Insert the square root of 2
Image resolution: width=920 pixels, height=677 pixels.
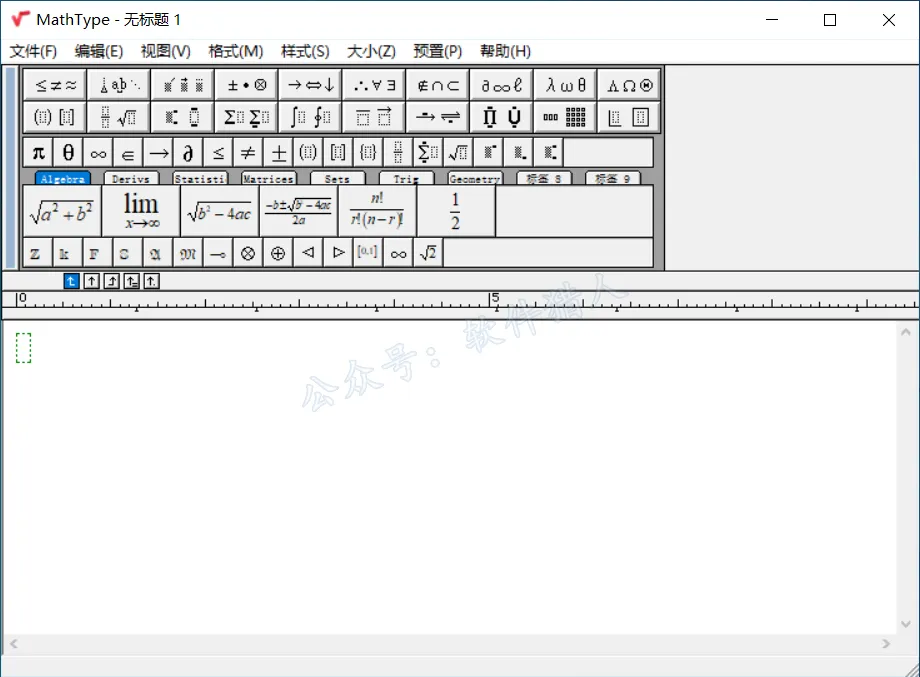pos(428,253)
